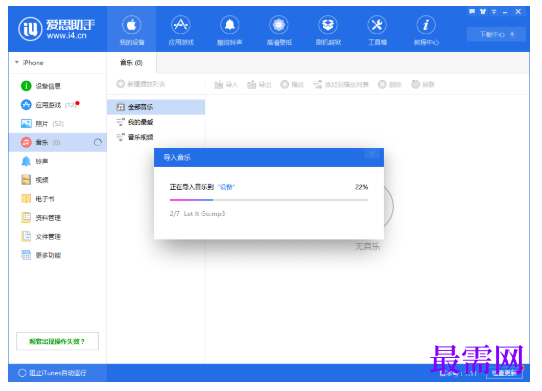Click 新建播放列表 new playlist button
This screenshot has width=542, height=391.
(x=141, y=84)
